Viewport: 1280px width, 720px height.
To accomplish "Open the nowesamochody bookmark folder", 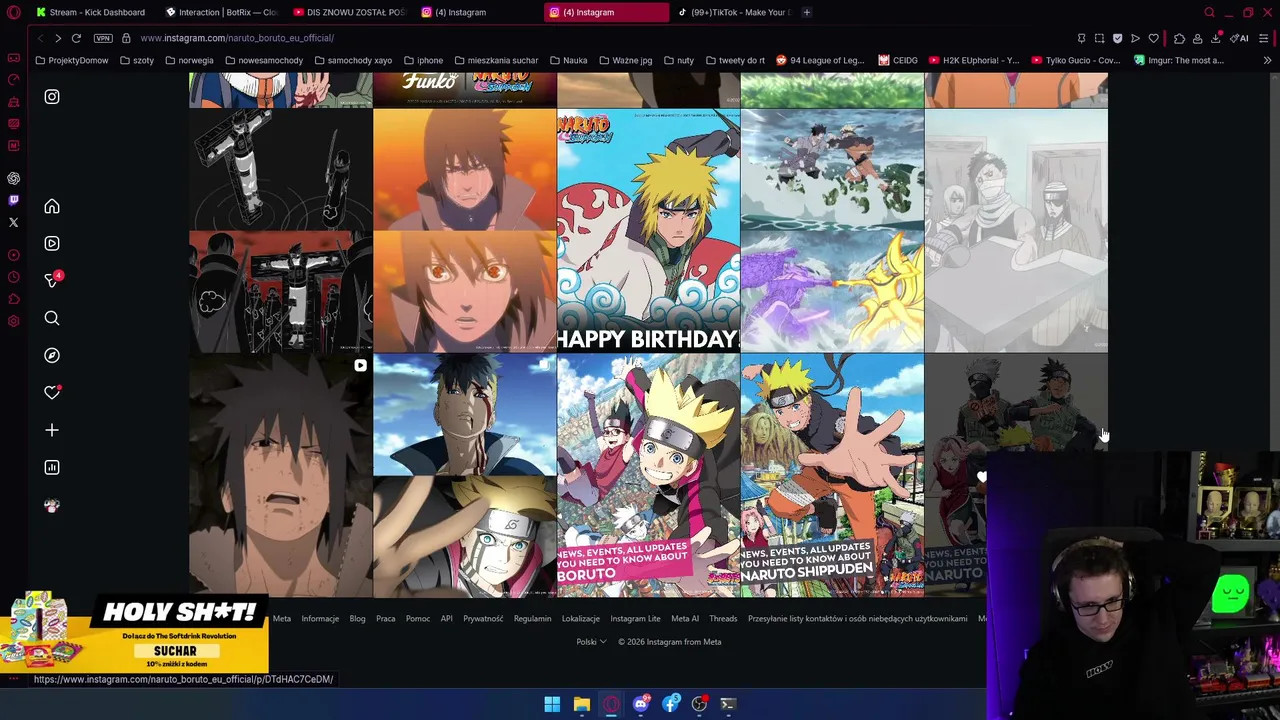I will pos(264,60).
